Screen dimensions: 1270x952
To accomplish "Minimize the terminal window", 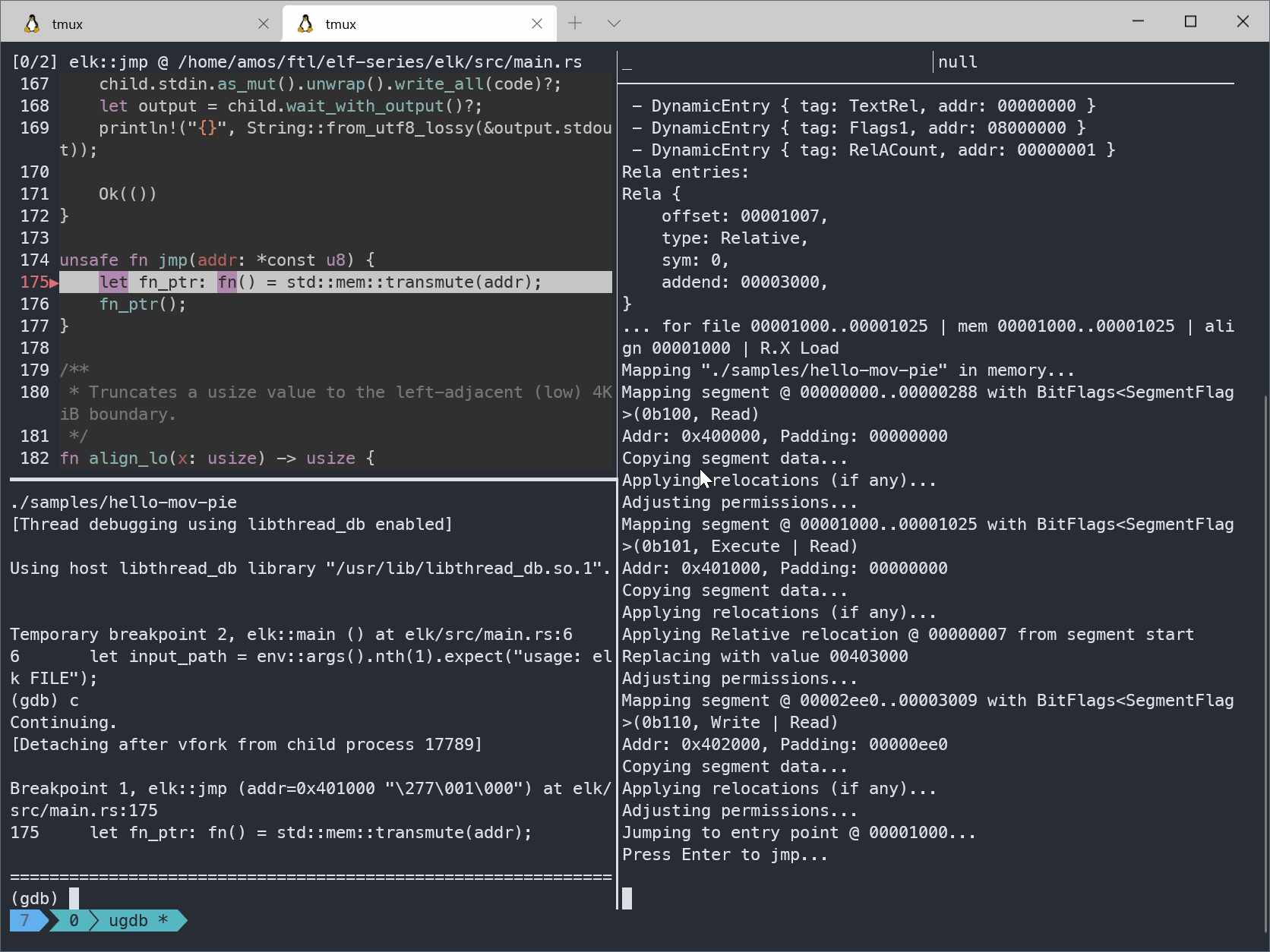I will 1138,21.
